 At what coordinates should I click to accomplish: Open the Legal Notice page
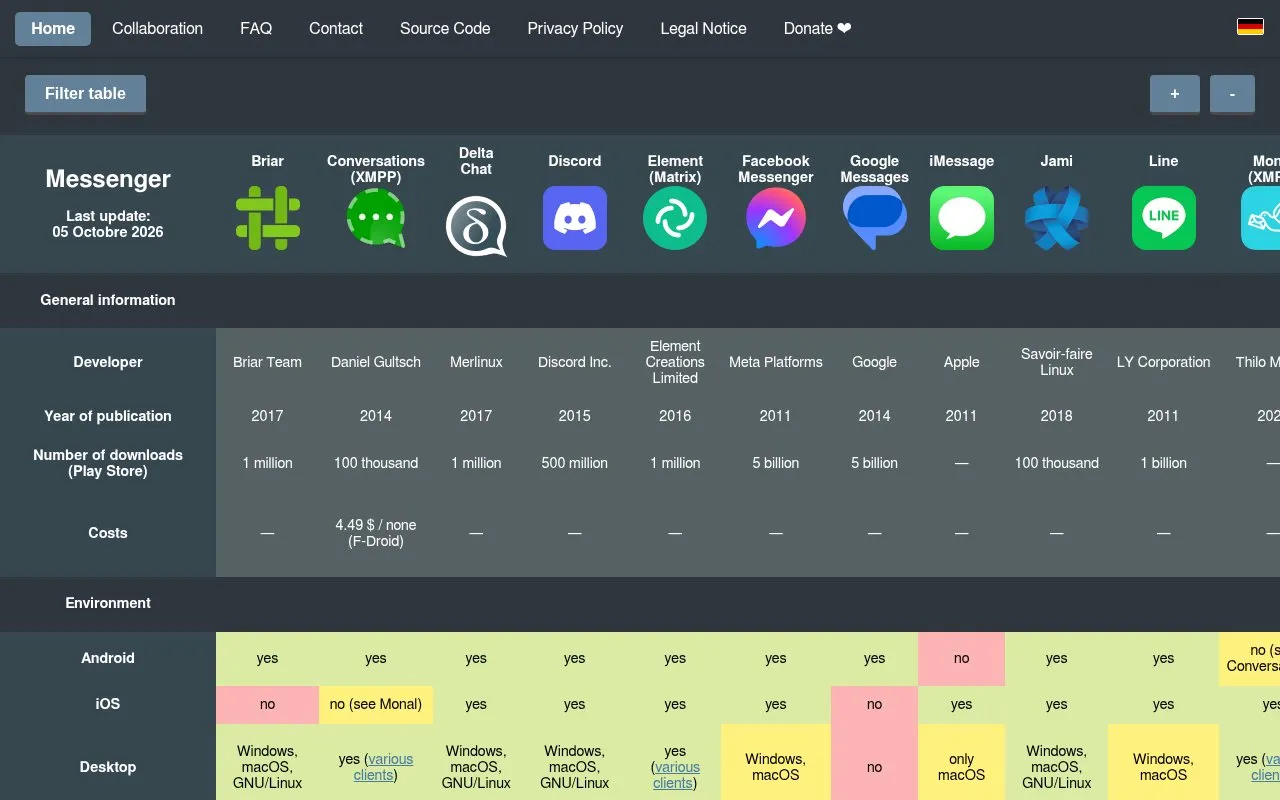703,29
